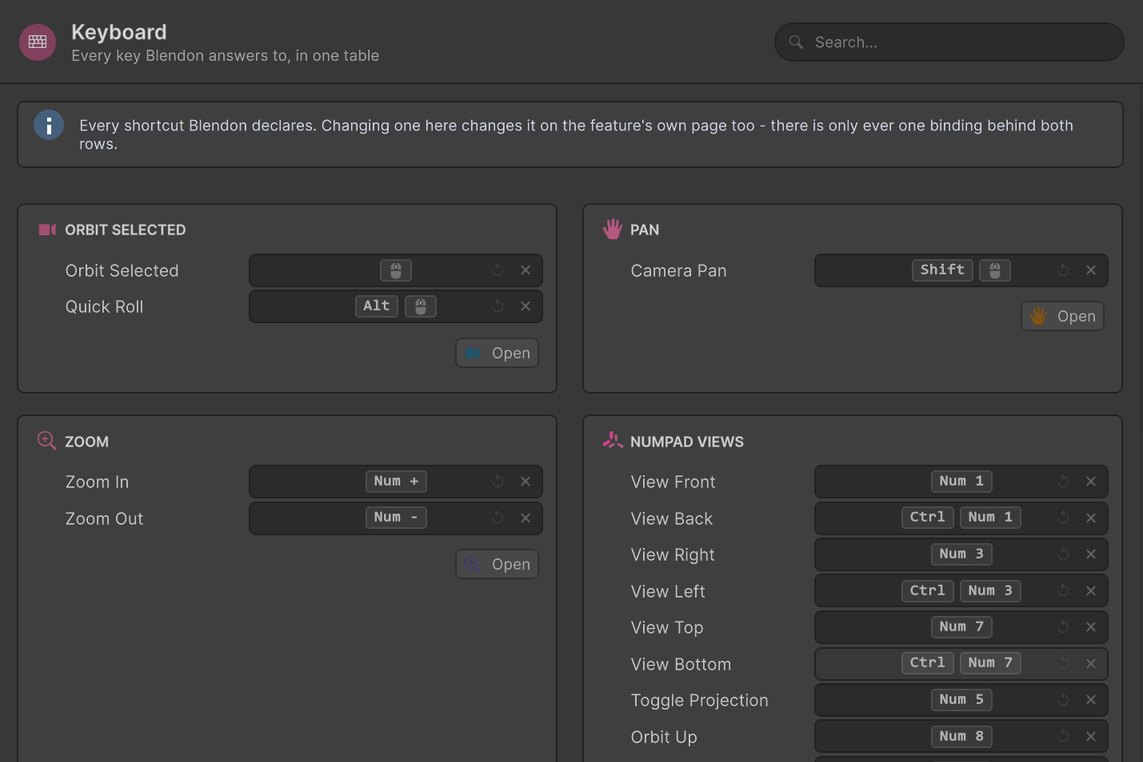Open the Pan feature page

pyautogui.click(x=1063, y=316)
